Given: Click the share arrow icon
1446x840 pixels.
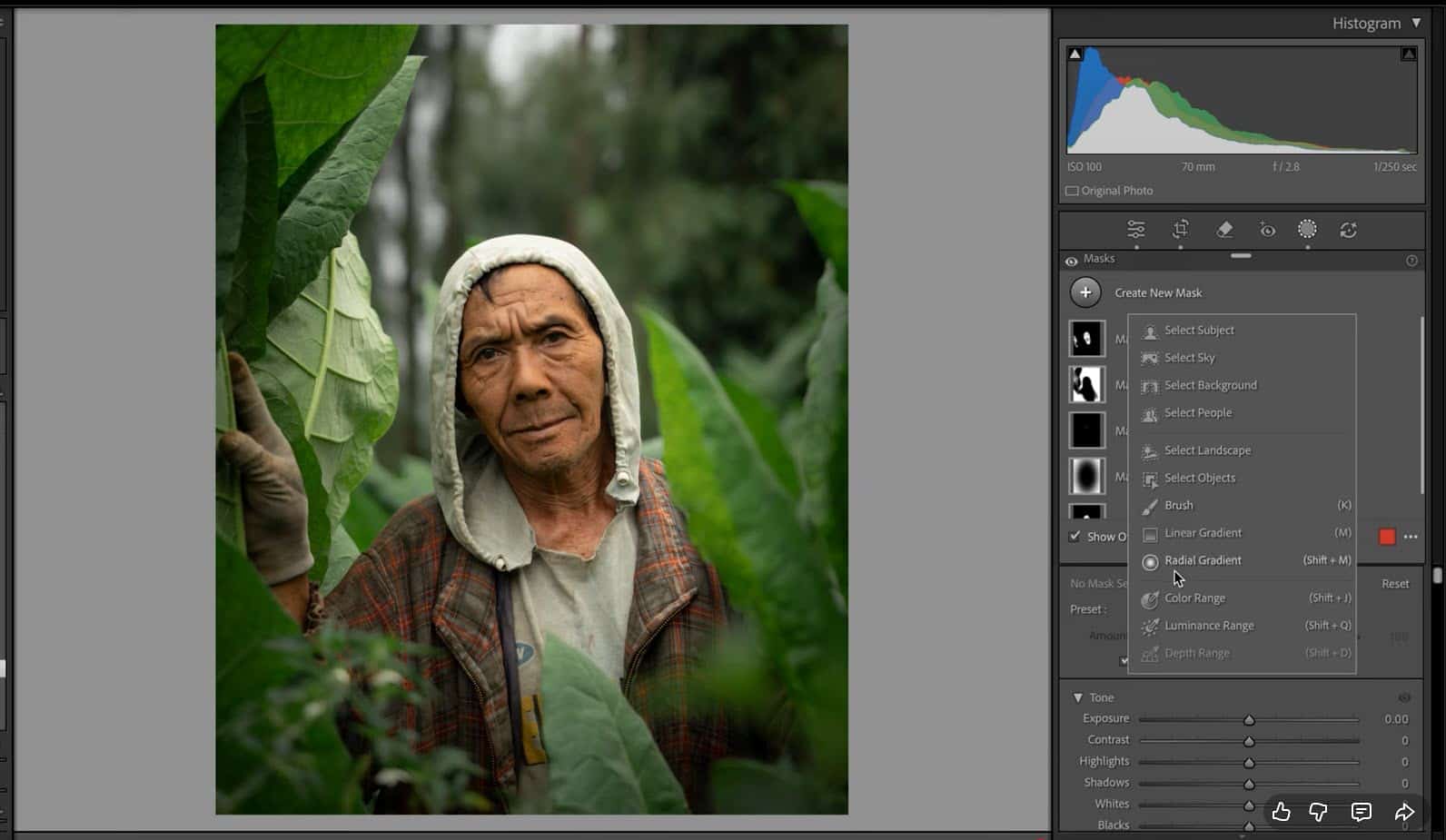Looking at the screenshot, I should click(x=1404, y=812).
